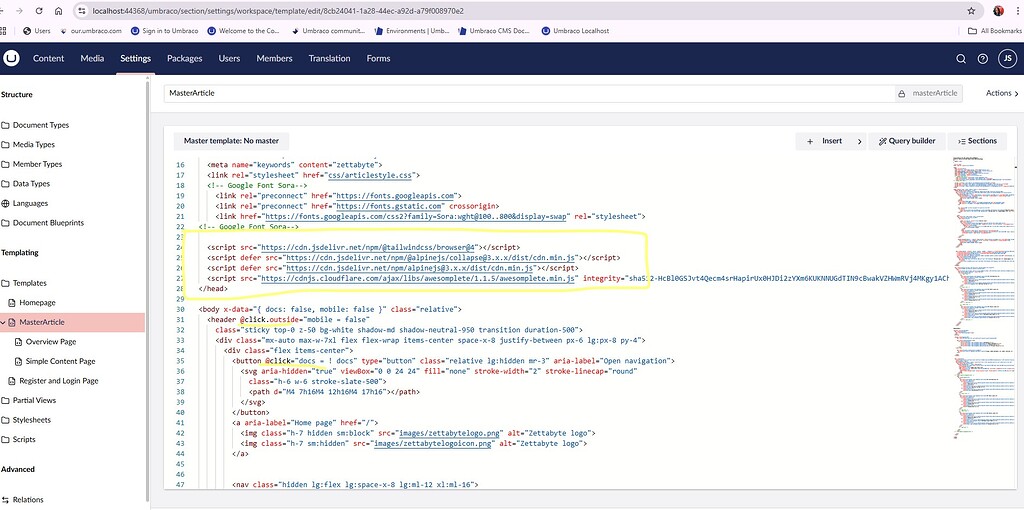
Task: Collapse the MasterArticle template node
Action: (3, 322)
